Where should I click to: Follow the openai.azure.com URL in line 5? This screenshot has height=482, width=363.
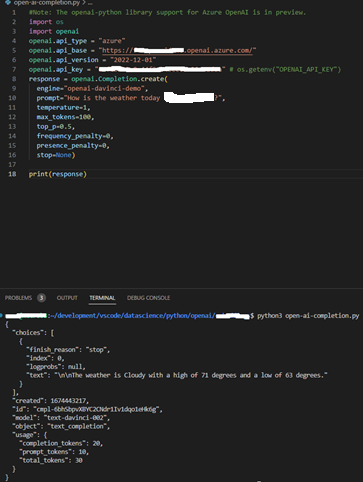point(178,50)
